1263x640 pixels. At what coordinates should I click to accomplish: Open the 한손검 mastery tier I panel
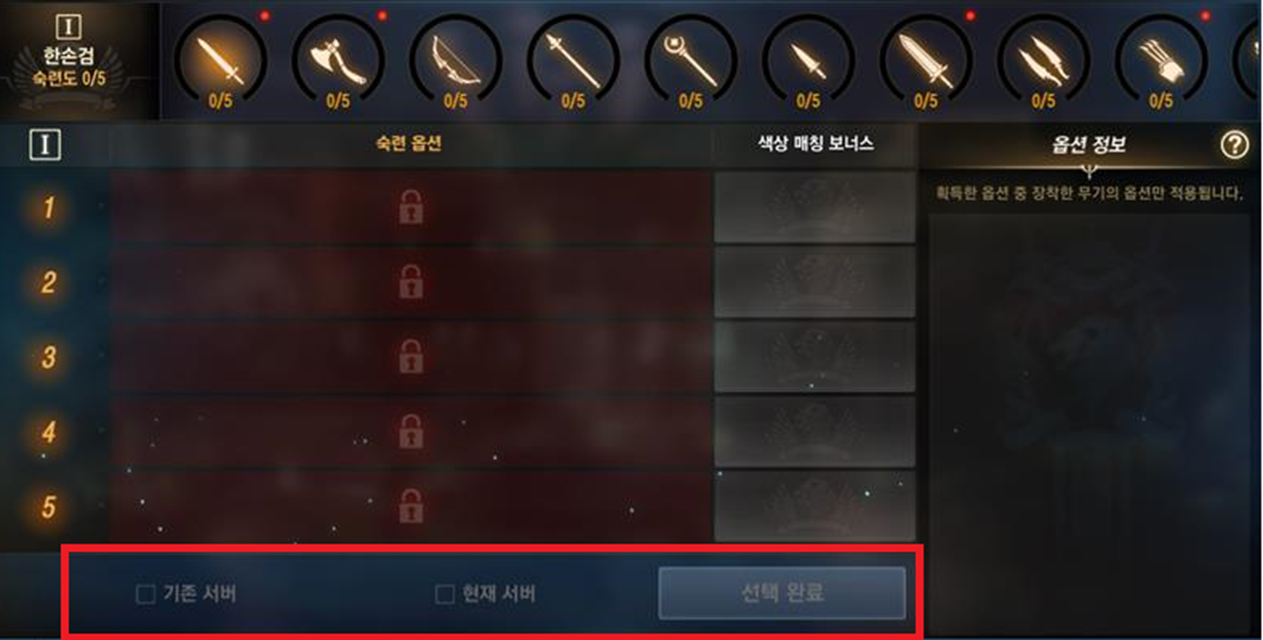coord(80,61)
